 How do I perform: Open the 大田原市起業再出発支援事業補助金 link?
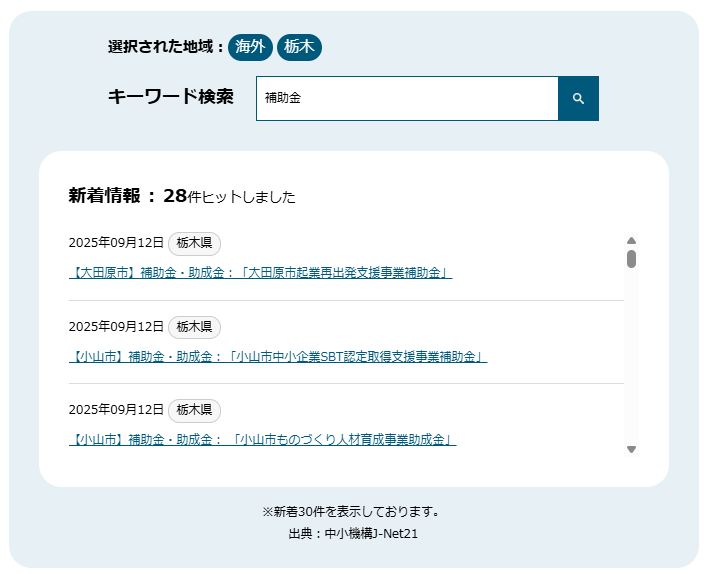pos(260,273)
